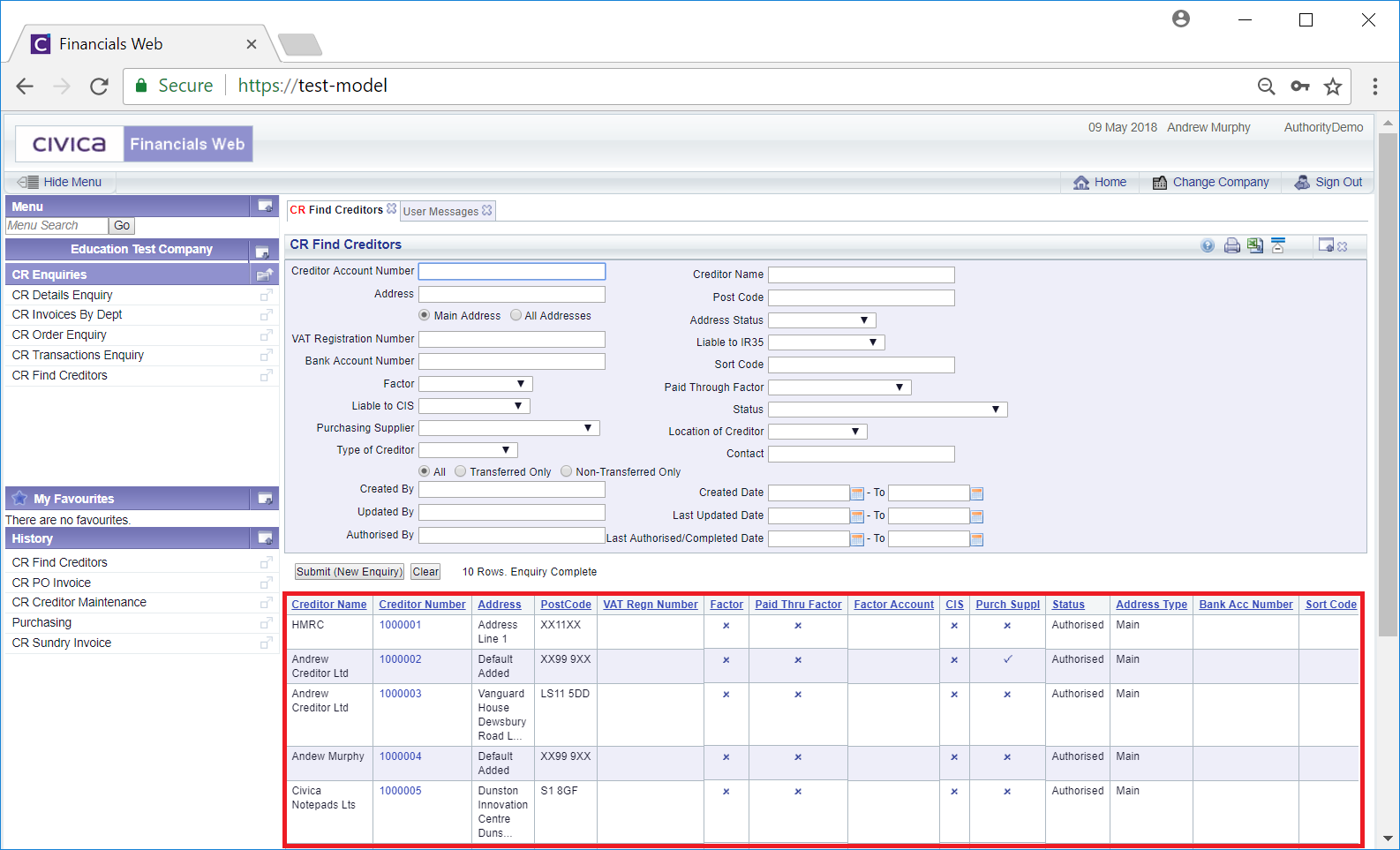Open CR Transactions Enquiry menu item
This screenshot has width=1400, height=850.
[78, 355]
